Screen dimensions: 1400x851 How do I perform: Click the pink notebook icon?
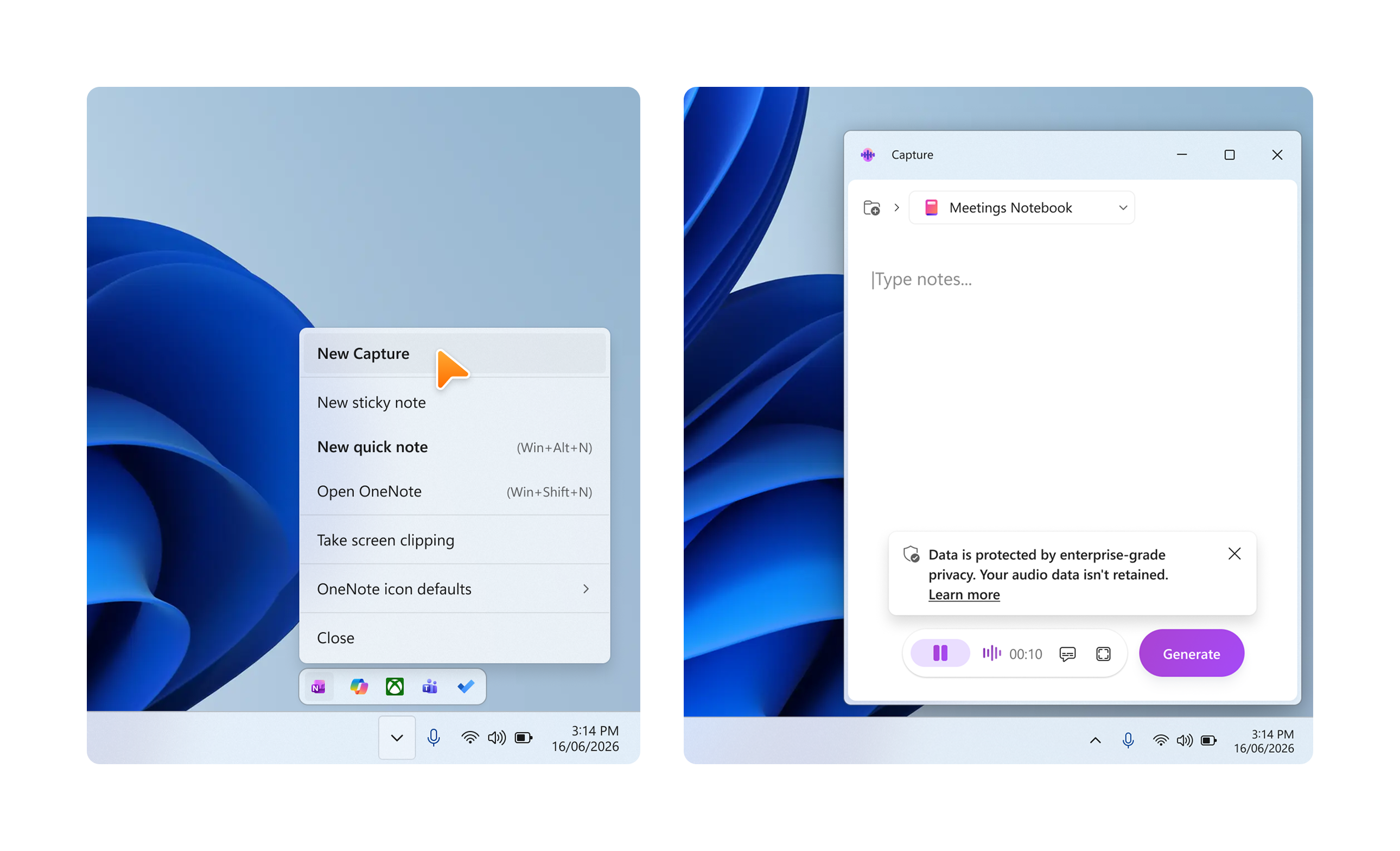(x=931, y=207)
